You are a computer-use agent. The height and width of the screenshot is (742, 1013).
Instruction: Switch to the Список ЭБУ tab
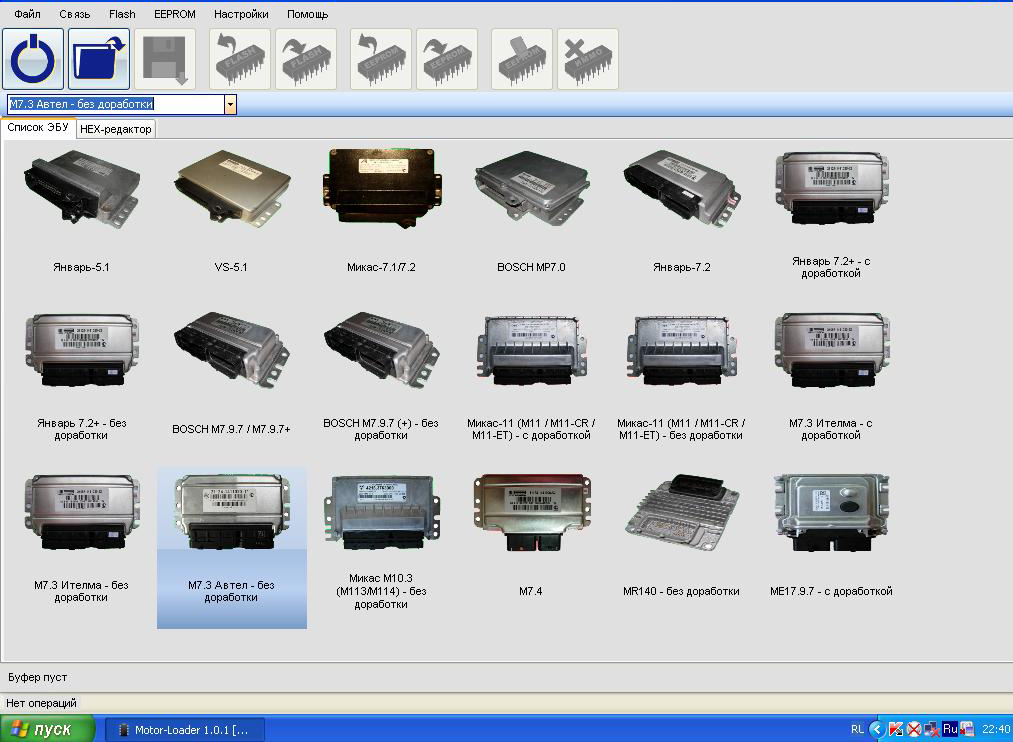click(x=38, y=128)
